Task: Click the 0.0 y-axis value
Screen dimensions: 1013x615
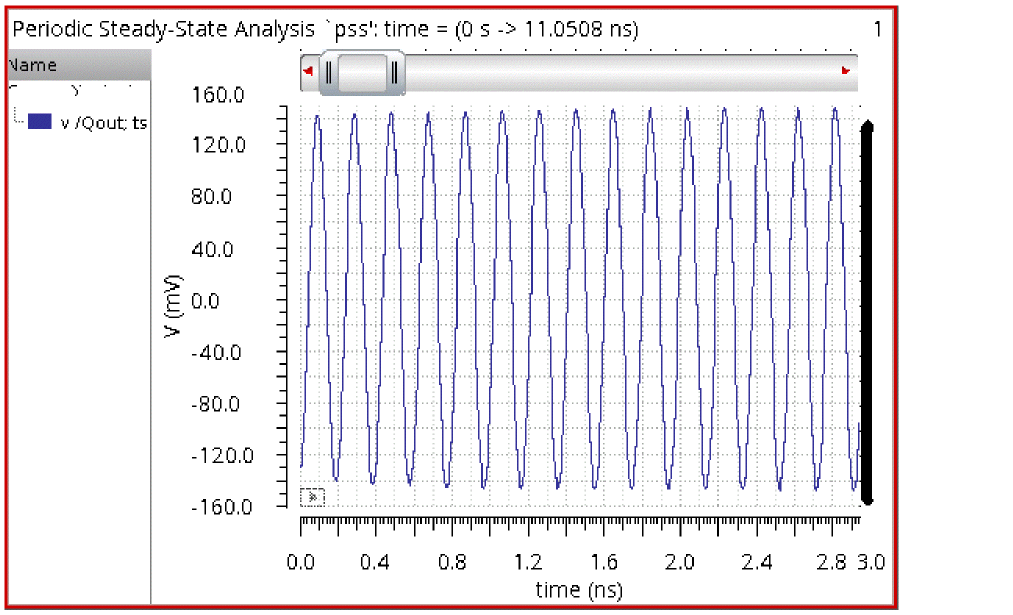Action: (x=205, y=301)
